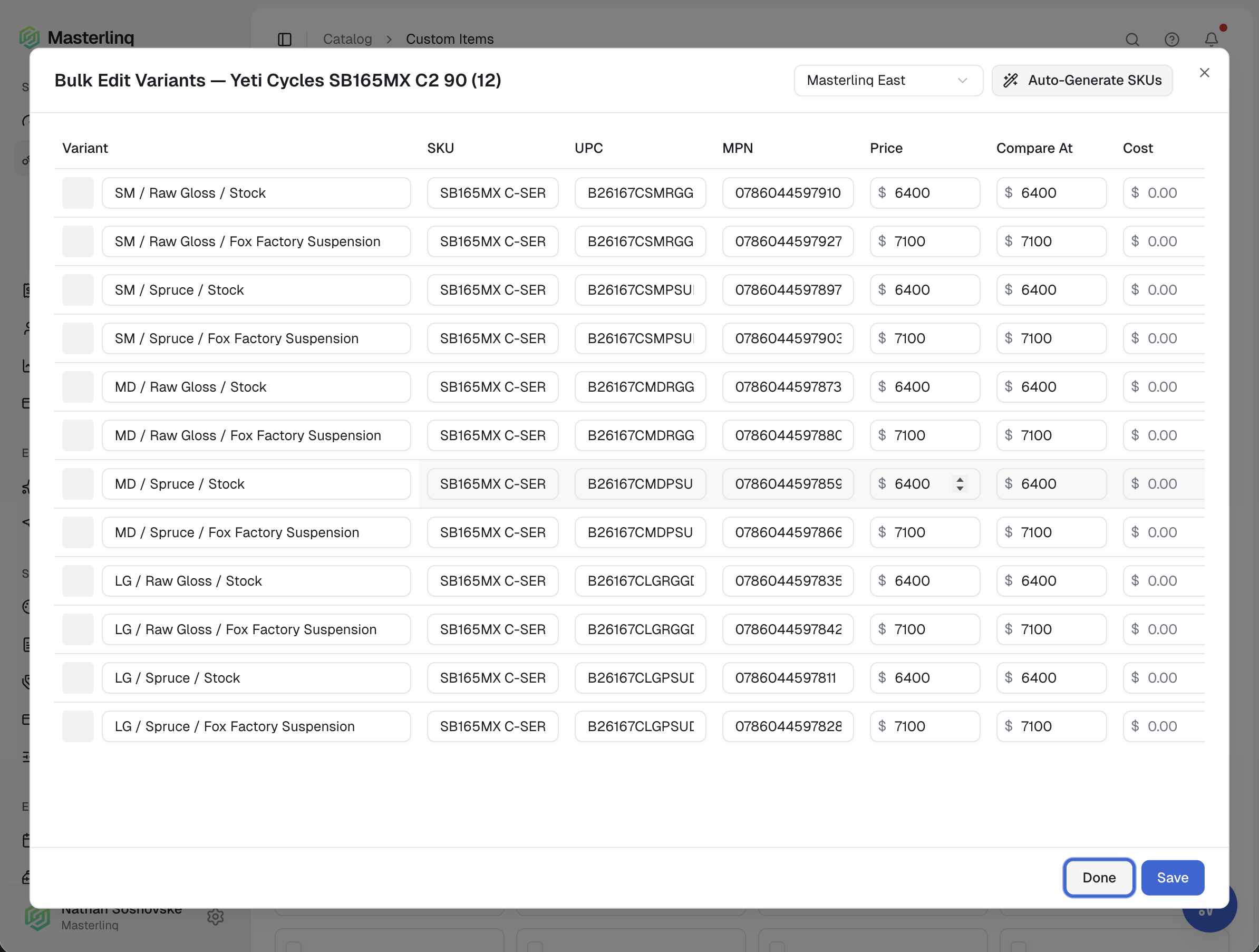This screenshot has height=952, width=1259.
Task: Edit variant name MD / Spruce / Fox Factory Suspension
Action: [x=256, y=532]
